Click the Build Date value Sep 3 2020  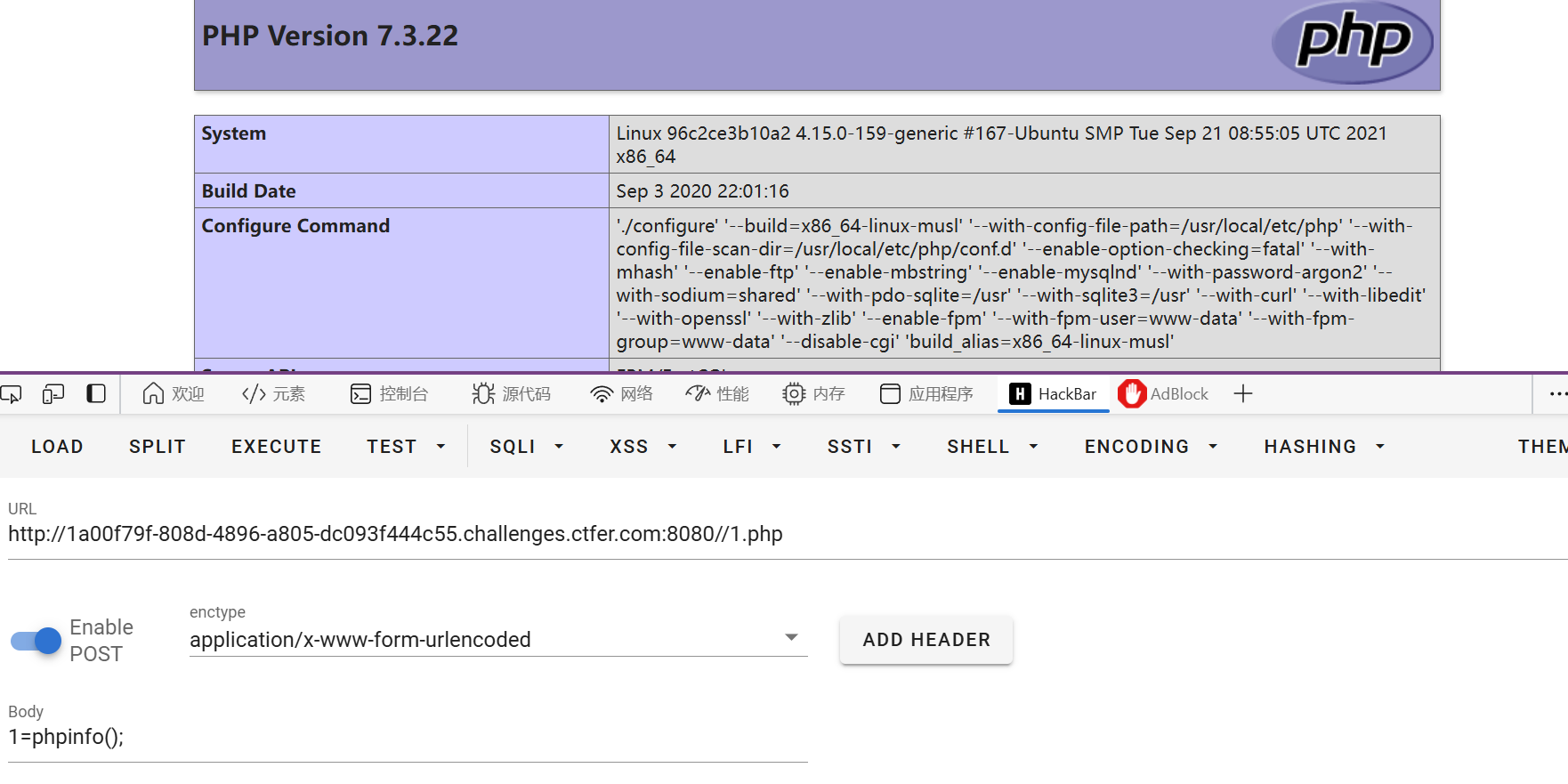pos(703,191)
